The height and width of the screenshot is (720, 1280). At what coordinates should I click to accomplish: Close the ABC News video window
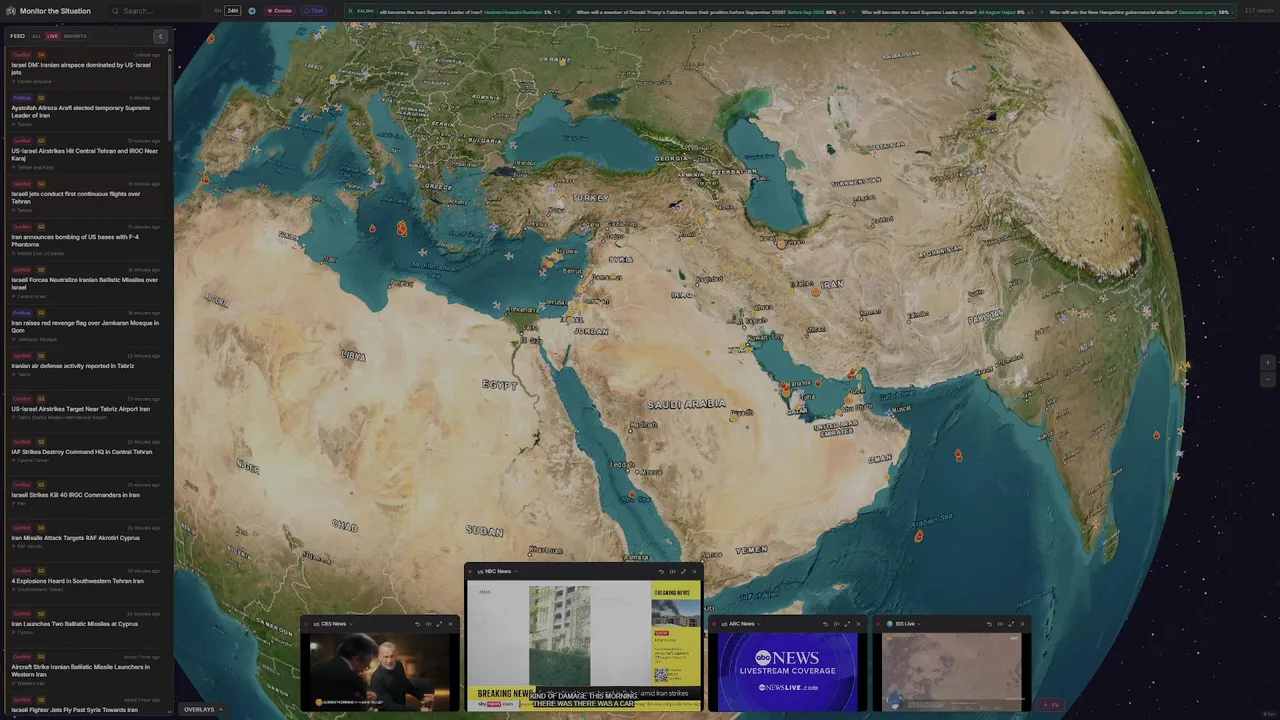coord(858,624)
